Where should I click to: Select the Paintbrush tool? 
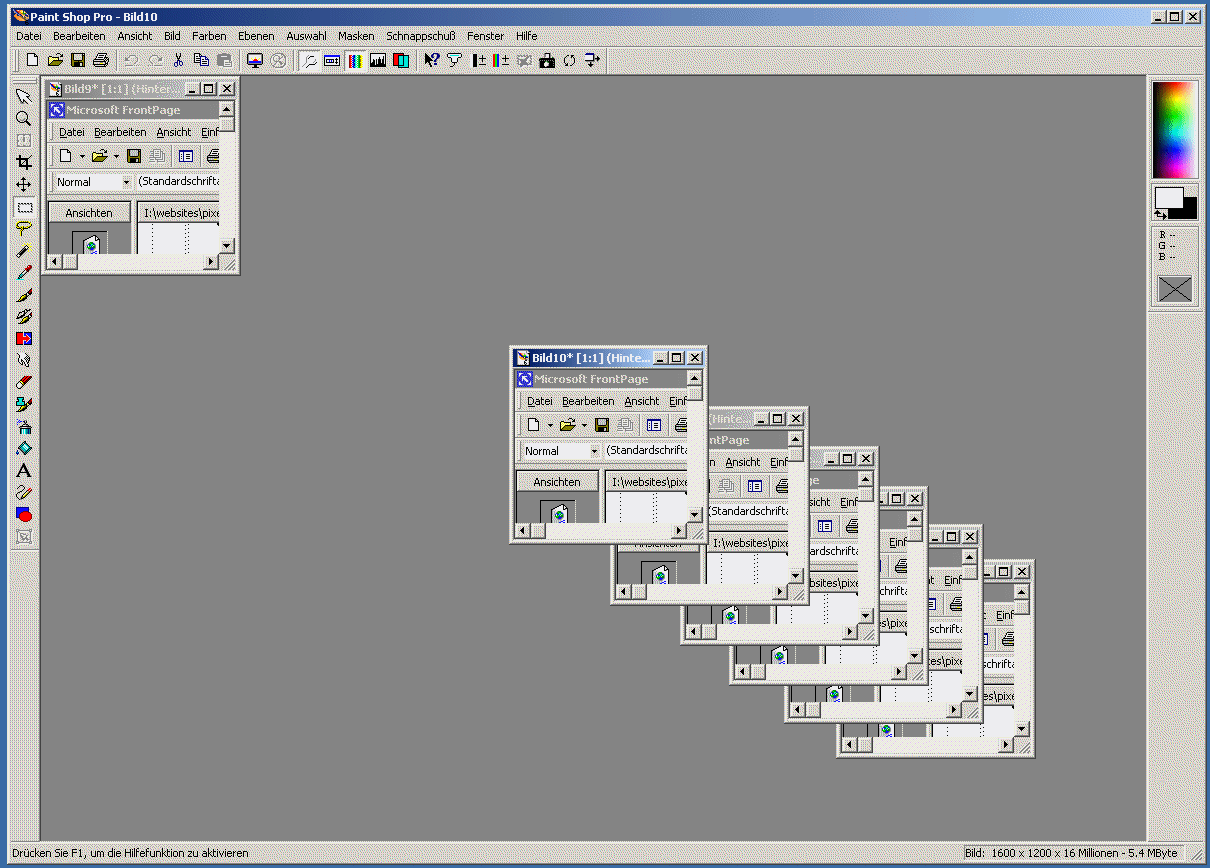click(24, 294)
